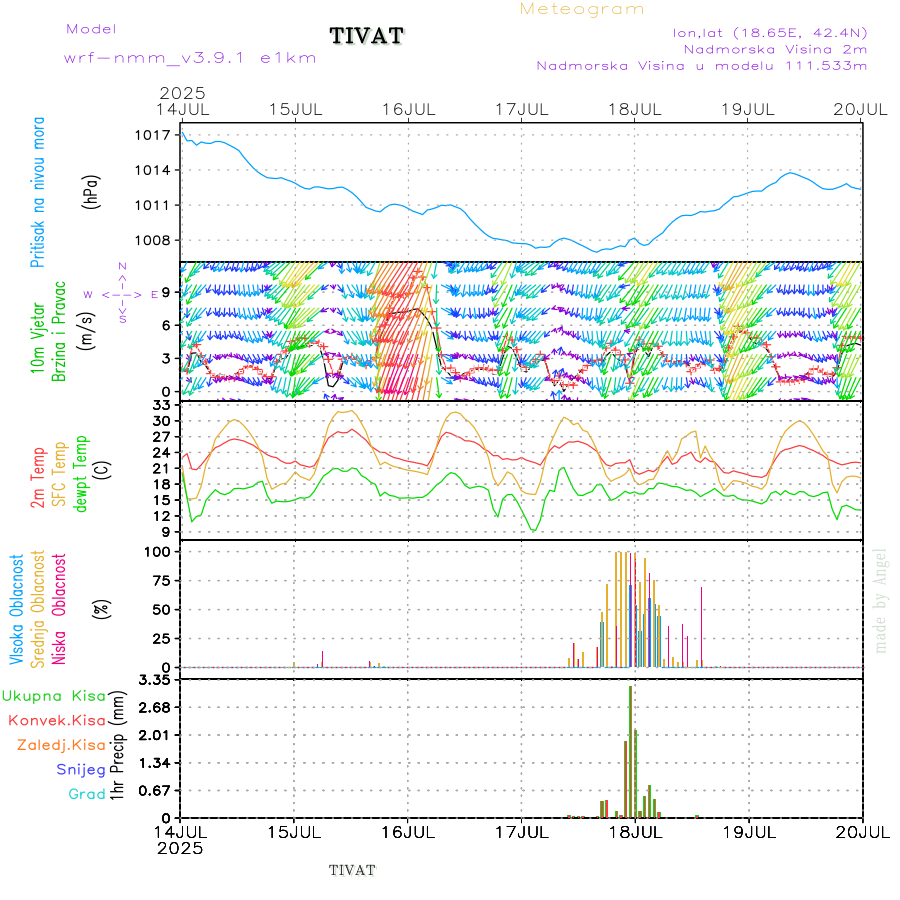Click the "50" cloud cover axis value

(x=162, y=610)
